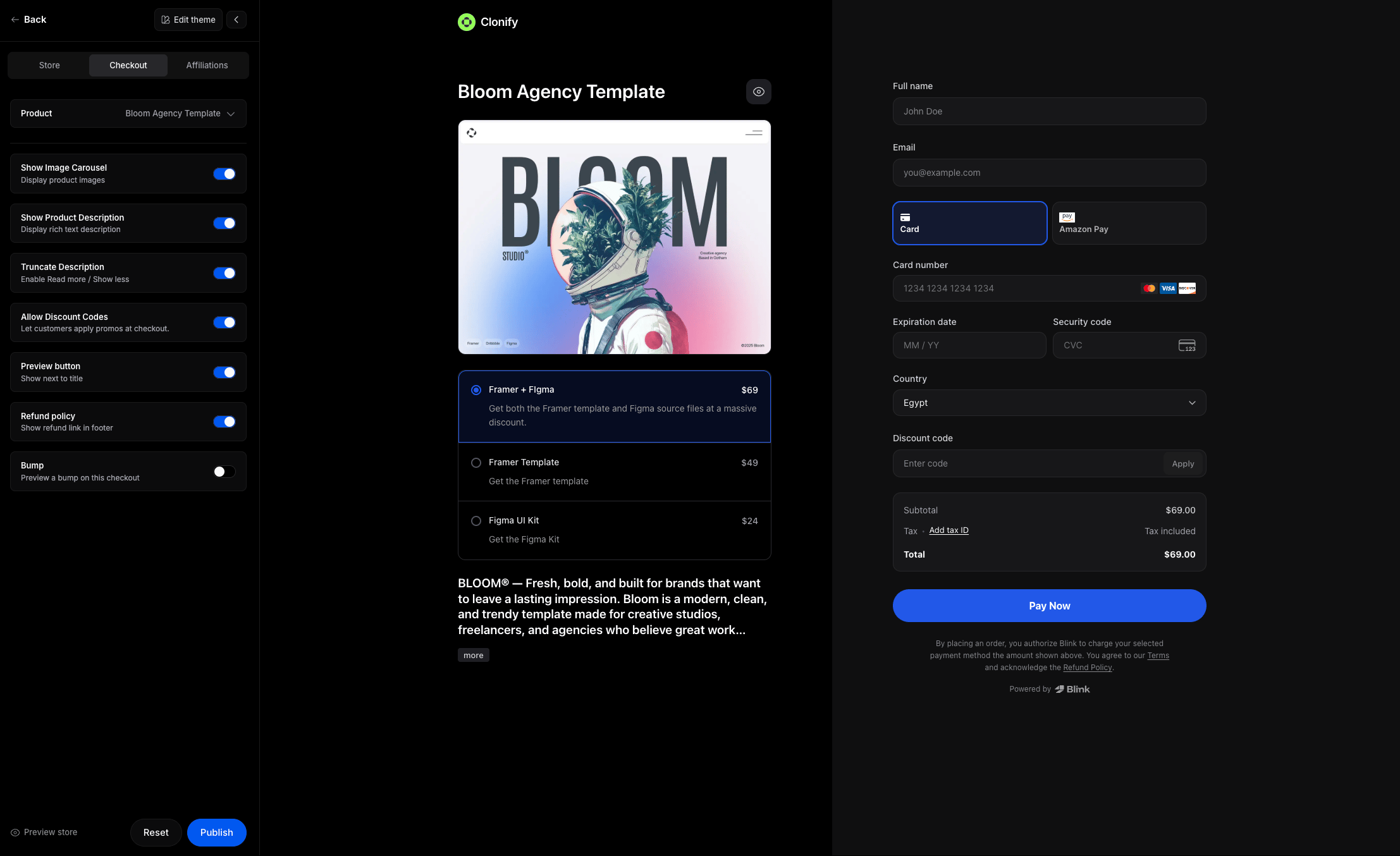Select the Framer + Figma radio option
This screenshot has height=856, width=1400.
[476, 390]
